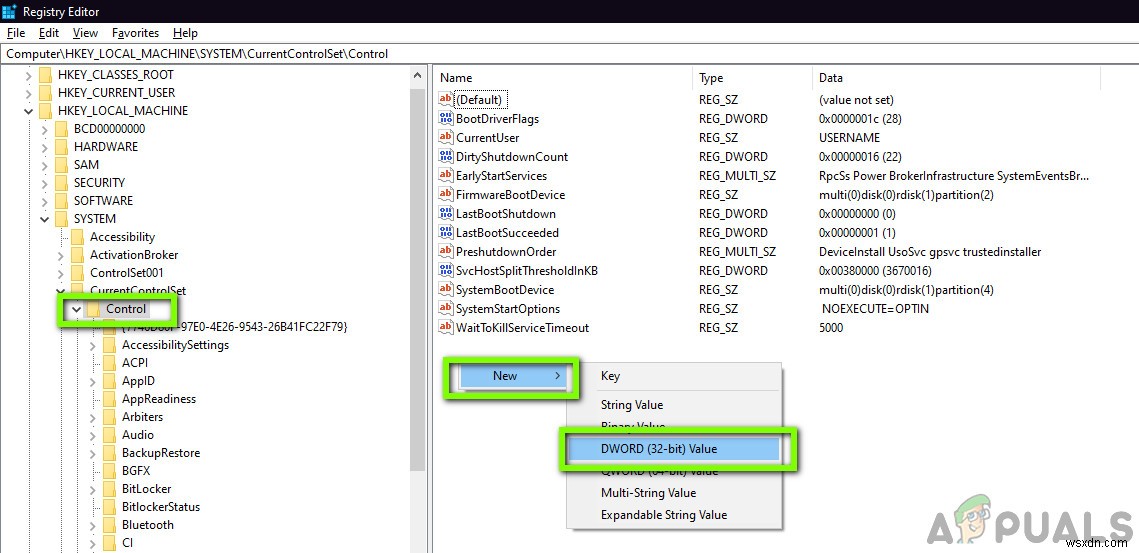Click the LastBootSucceeded DWORD icon
The image size is (1139, 553).
click(446, 233)
